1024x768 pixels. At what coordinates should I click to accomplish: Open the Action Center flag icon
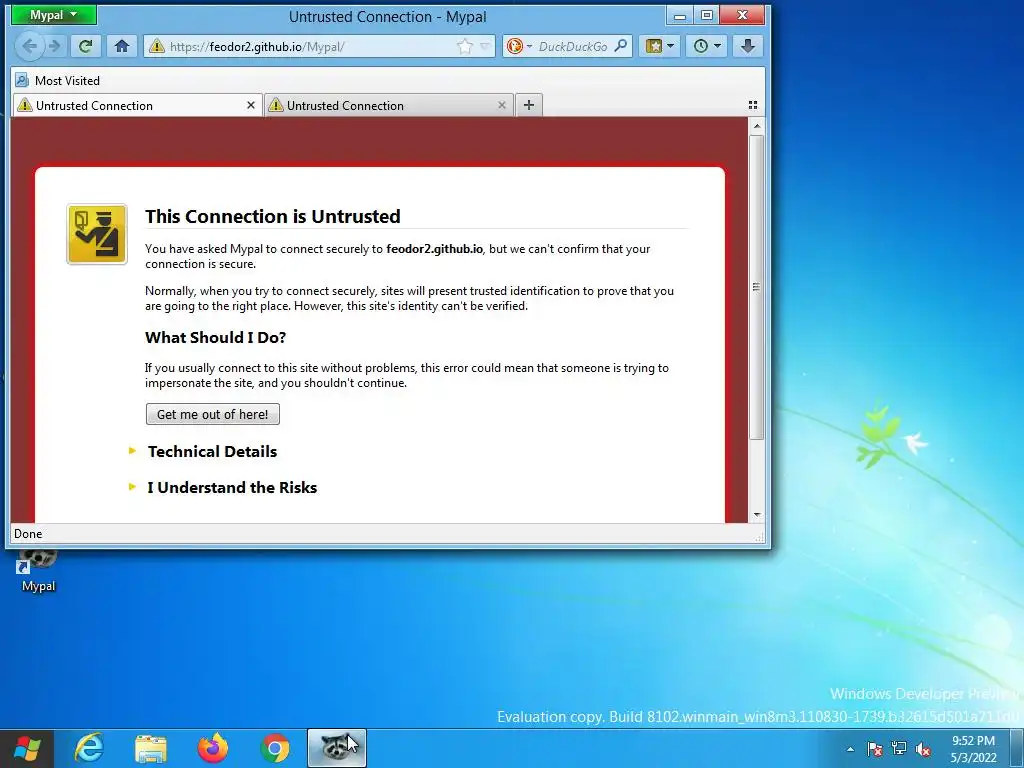tap(875, 749)
